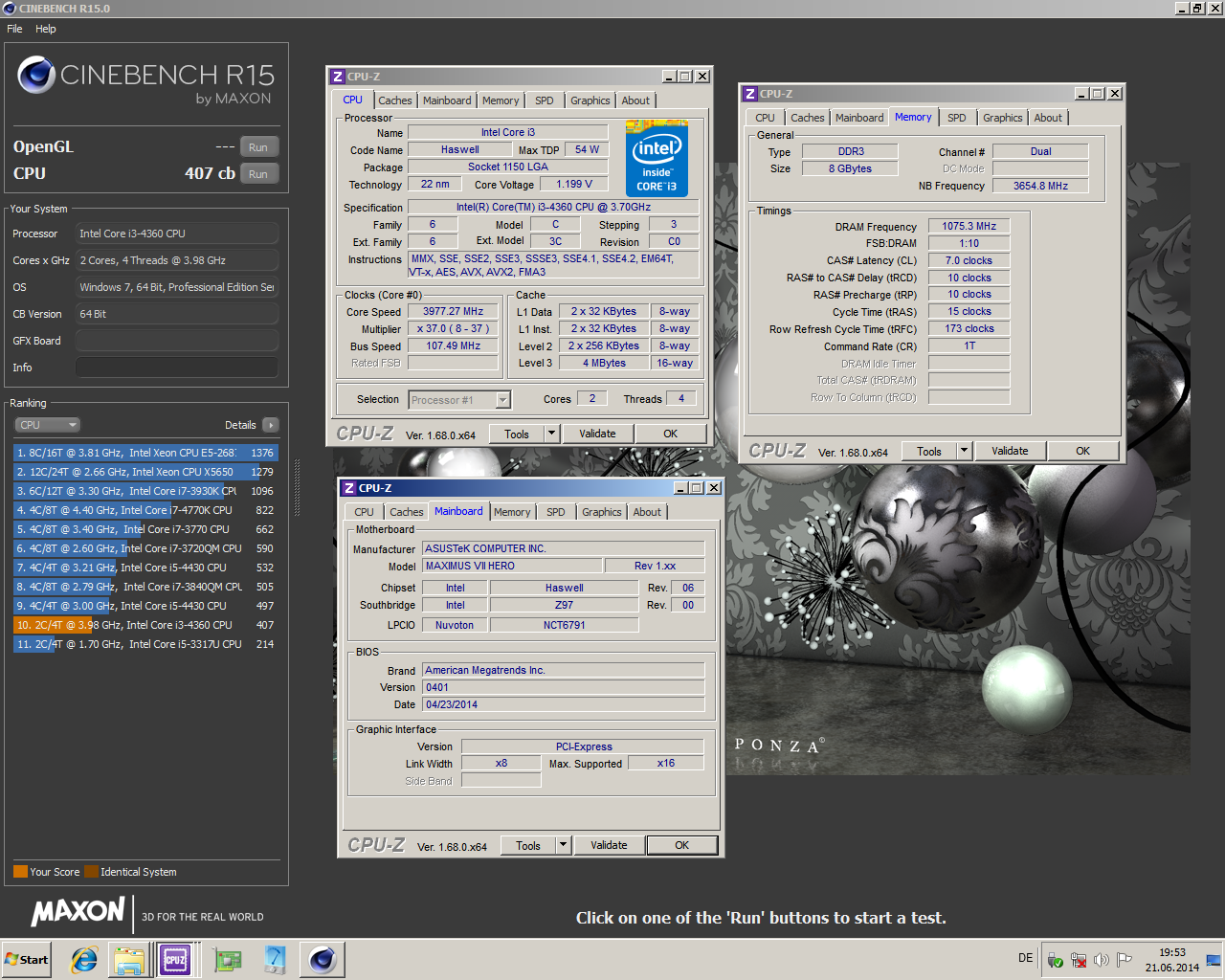
Task: Open Graphics tab in CPU-Z Memory window
Action: click(1003, 118)
